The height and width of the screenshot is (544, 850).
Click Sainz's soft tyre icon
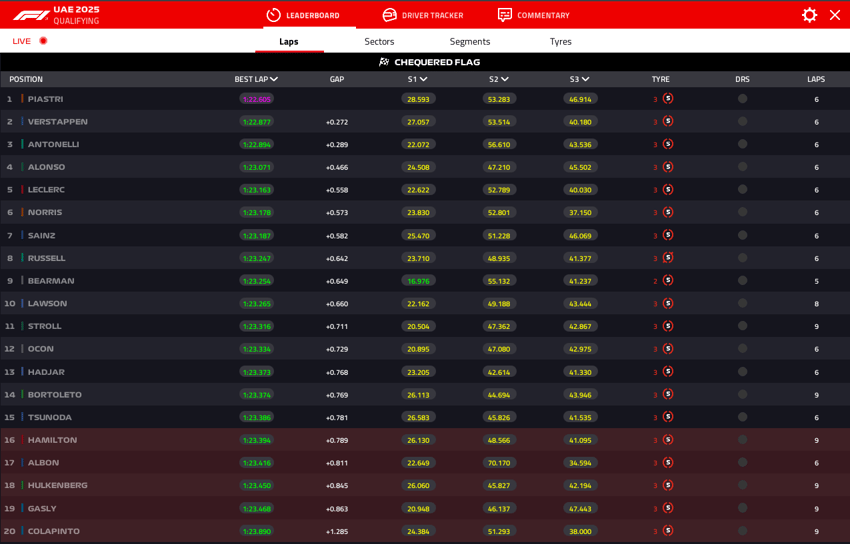[x=668, y=235]
